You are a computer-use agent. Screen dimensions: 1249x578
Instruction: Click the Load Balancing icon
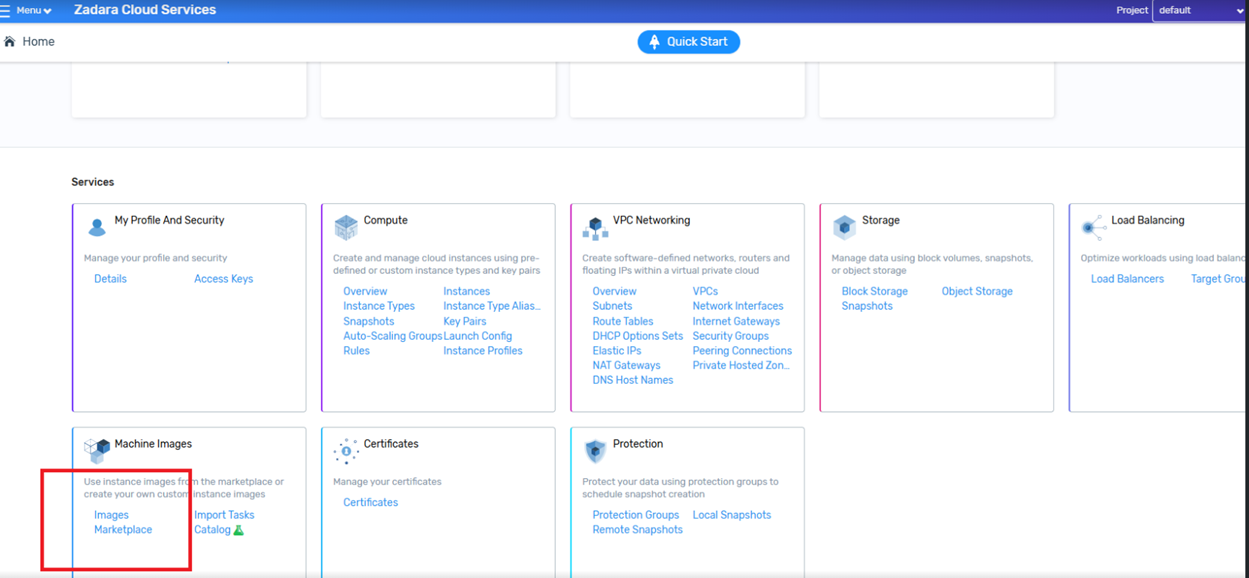(1093, 227)
